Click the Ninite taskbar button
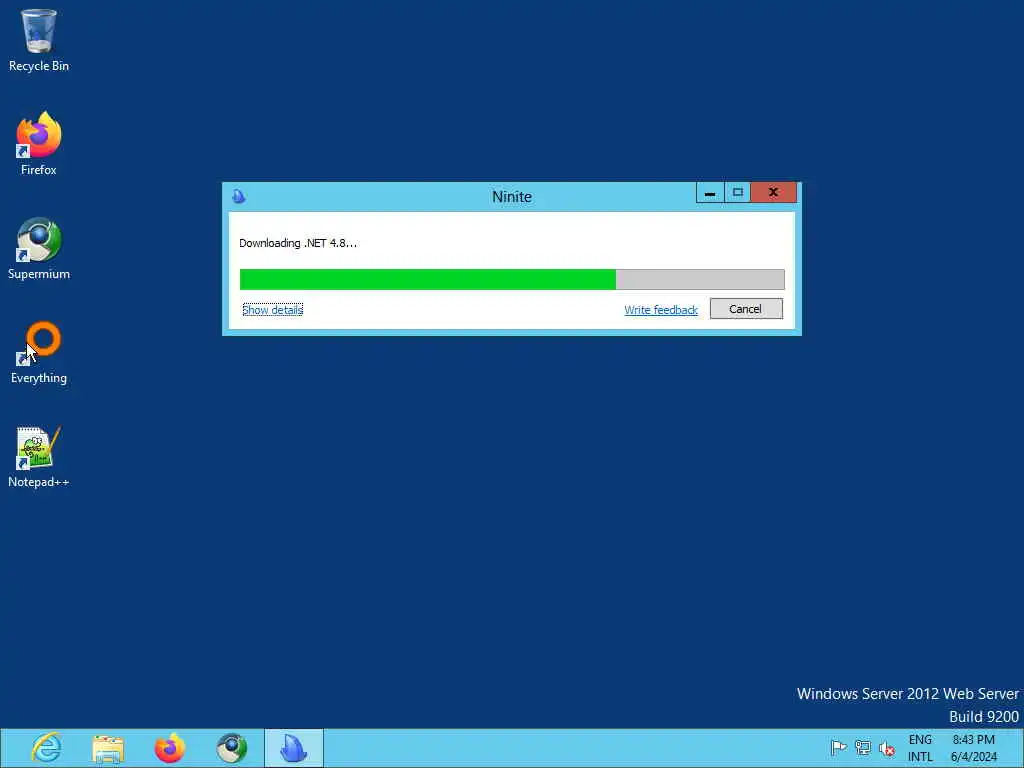Image resolution: width=1024 pixels, height=768 pixels. tap(293, 748)
